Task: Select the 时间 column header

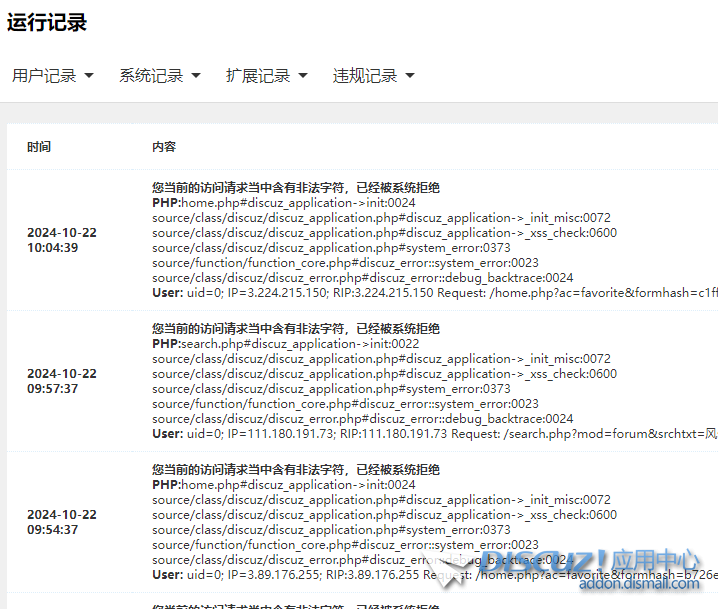Action: pos(39,147)
